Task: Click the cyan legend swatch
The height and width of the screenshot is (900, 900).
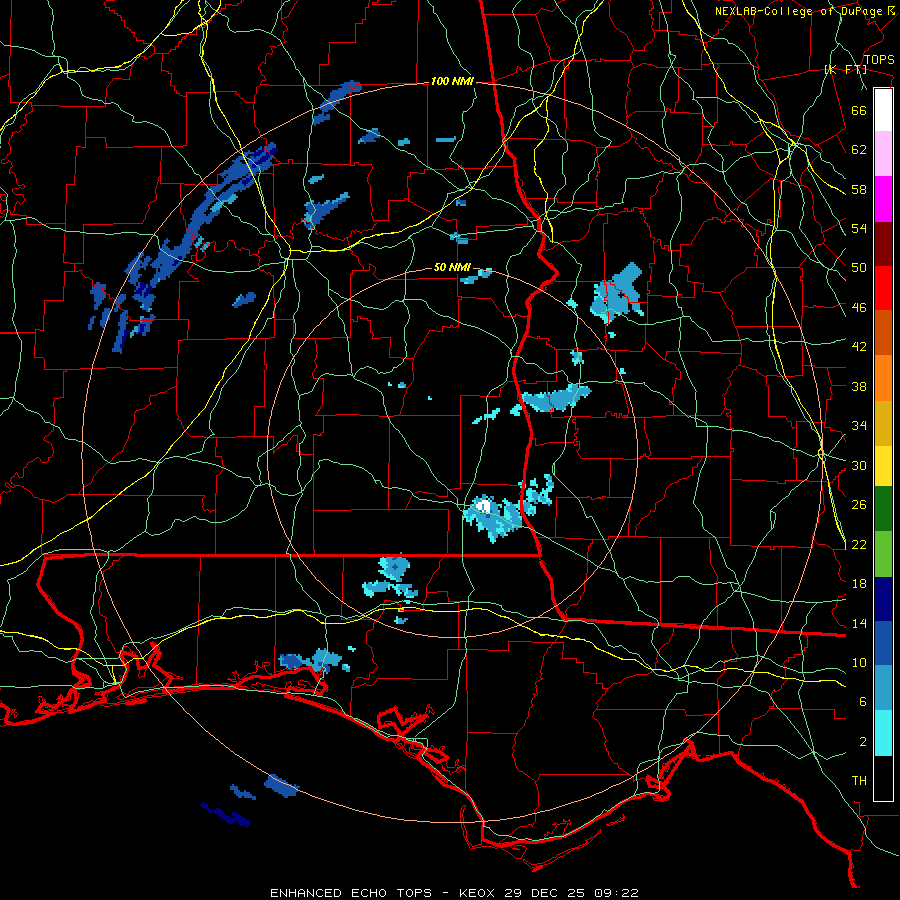Action: click(x=883, y=733)
